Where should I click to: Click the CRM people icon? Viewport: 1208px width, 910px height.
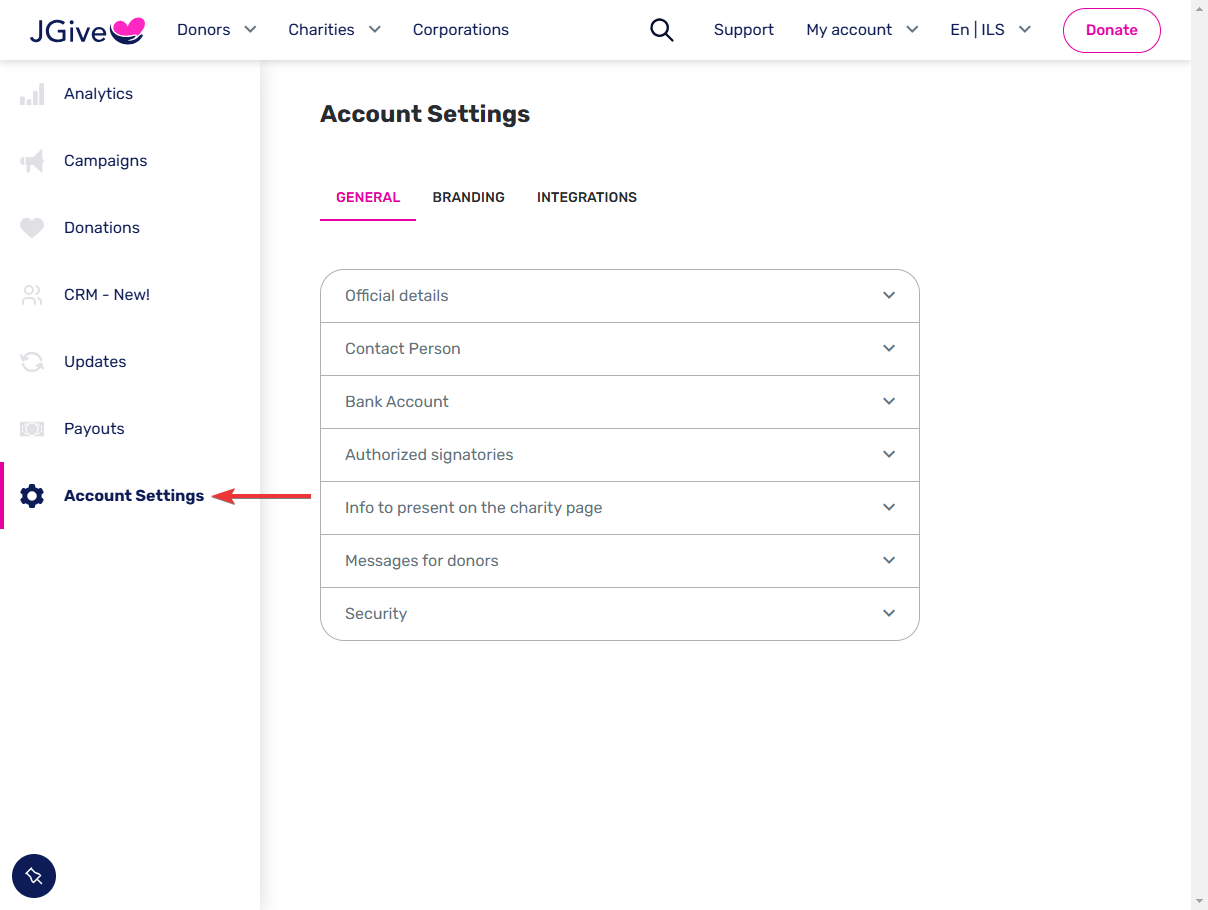pos(32,295)
